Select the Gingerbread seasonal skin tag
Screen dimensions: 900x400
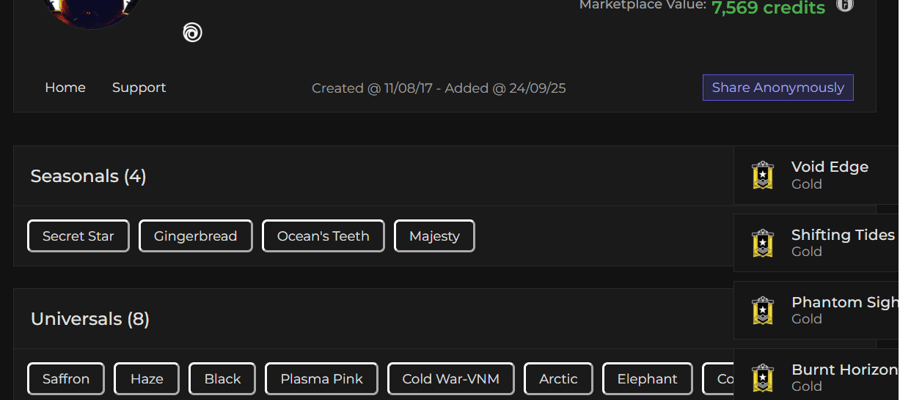195,236
